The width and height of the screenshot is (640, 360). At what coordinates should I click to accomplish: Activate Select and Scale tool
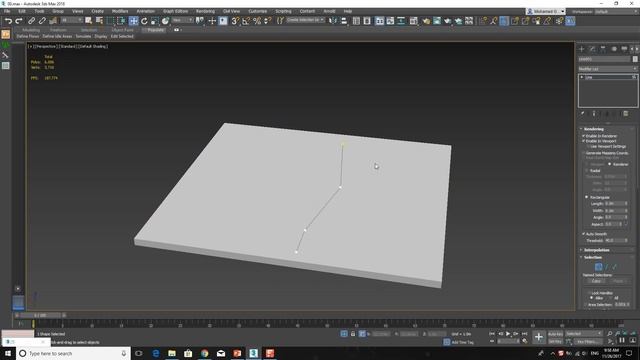coord(155,21)
